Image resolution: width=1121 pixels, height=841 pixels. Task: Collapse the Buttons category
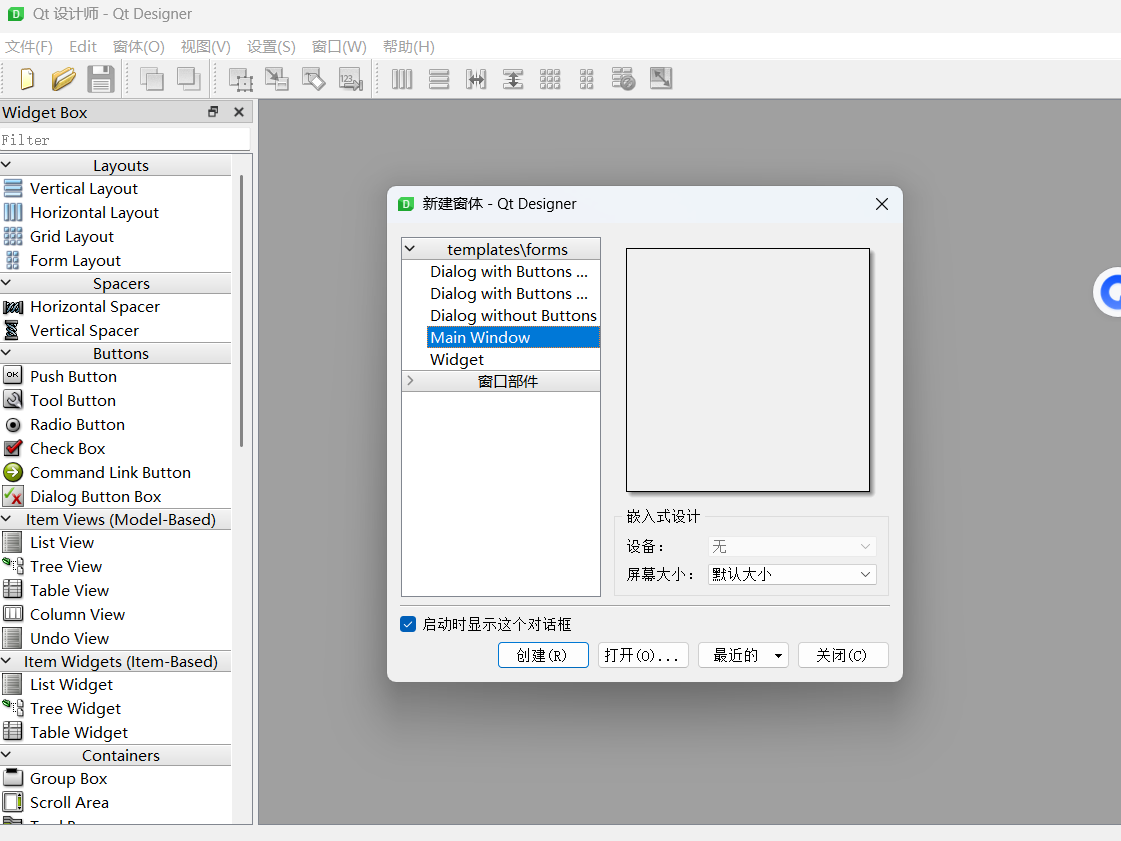(6, 353)
